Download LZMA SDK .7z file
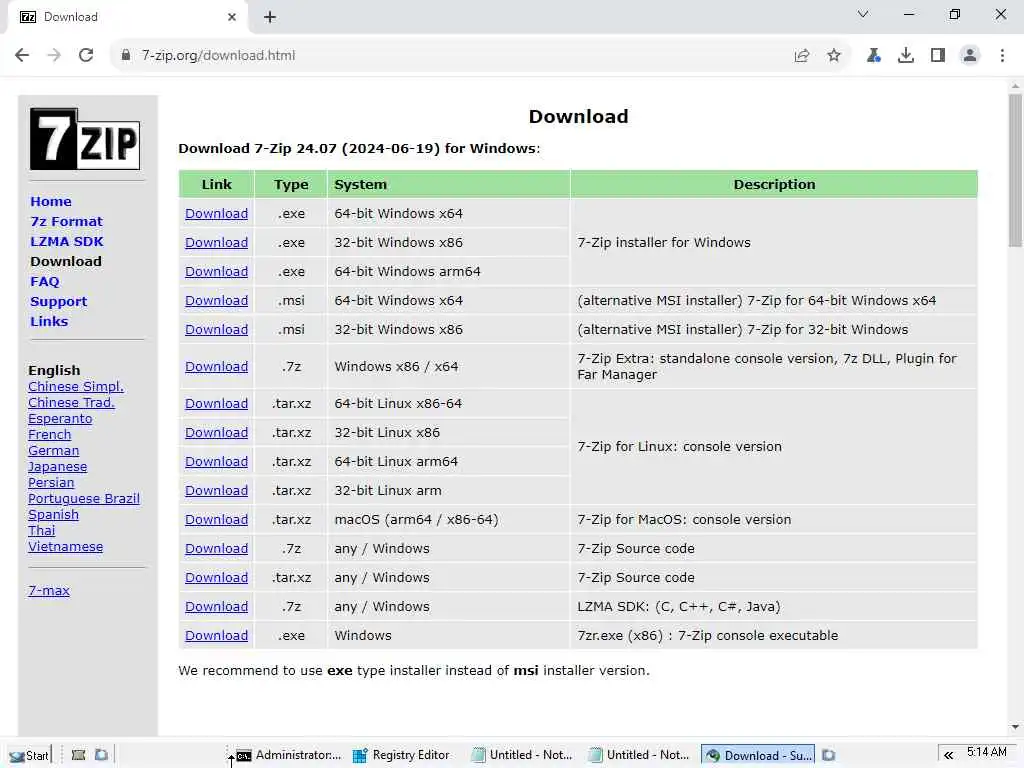This screenshot has width=1024, height=768. point(216,607)
